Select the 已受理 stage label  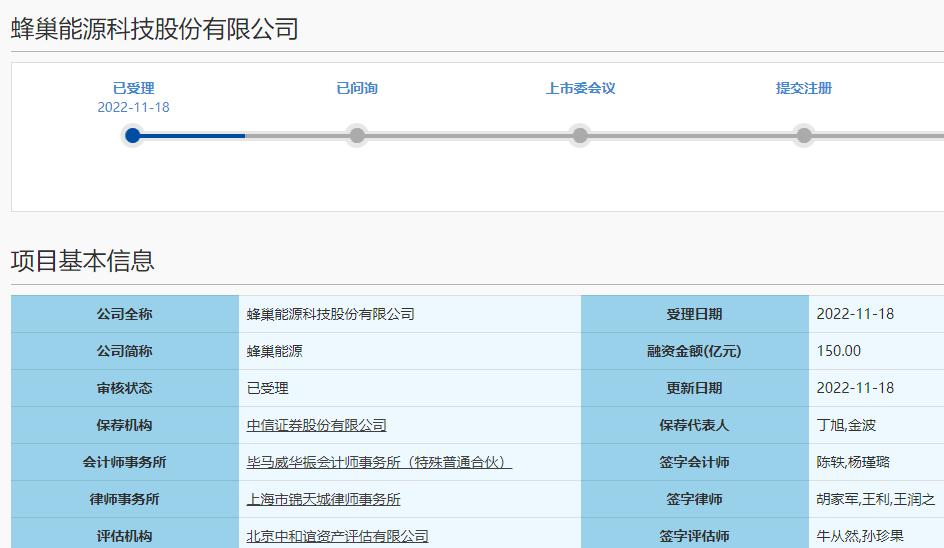134,89
